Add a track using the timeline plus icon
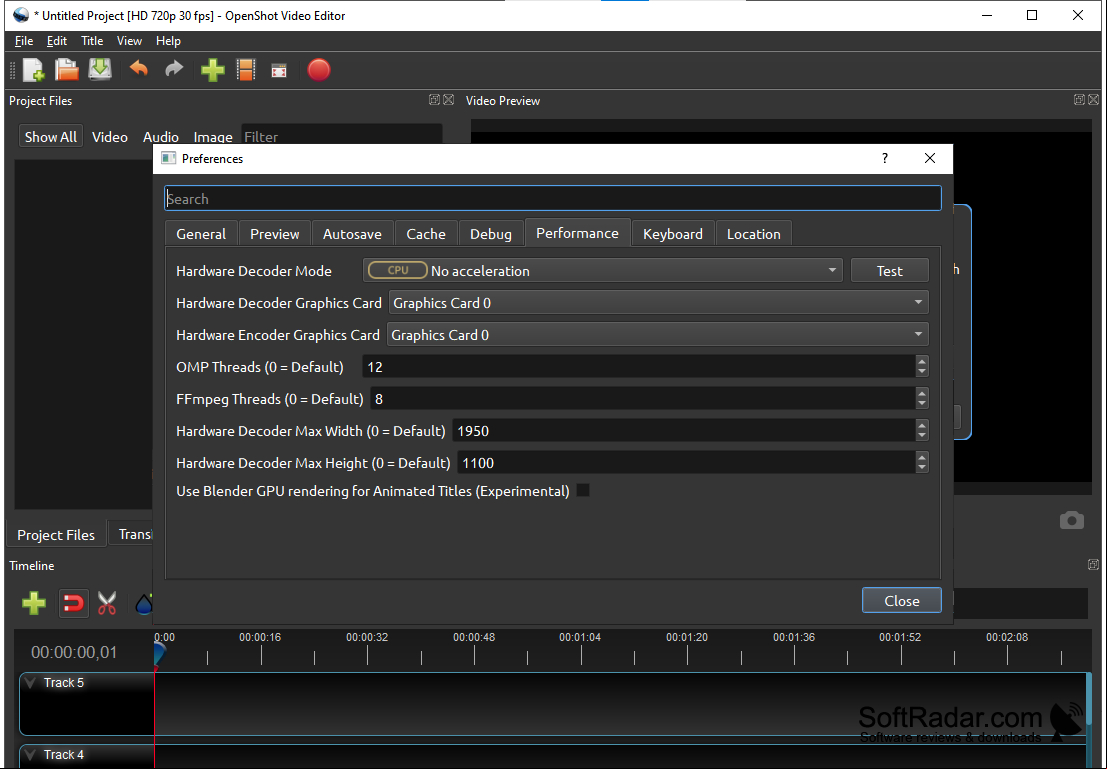Screen dimensions: 1107x769 pyautogui.click(x=34, y=603)
